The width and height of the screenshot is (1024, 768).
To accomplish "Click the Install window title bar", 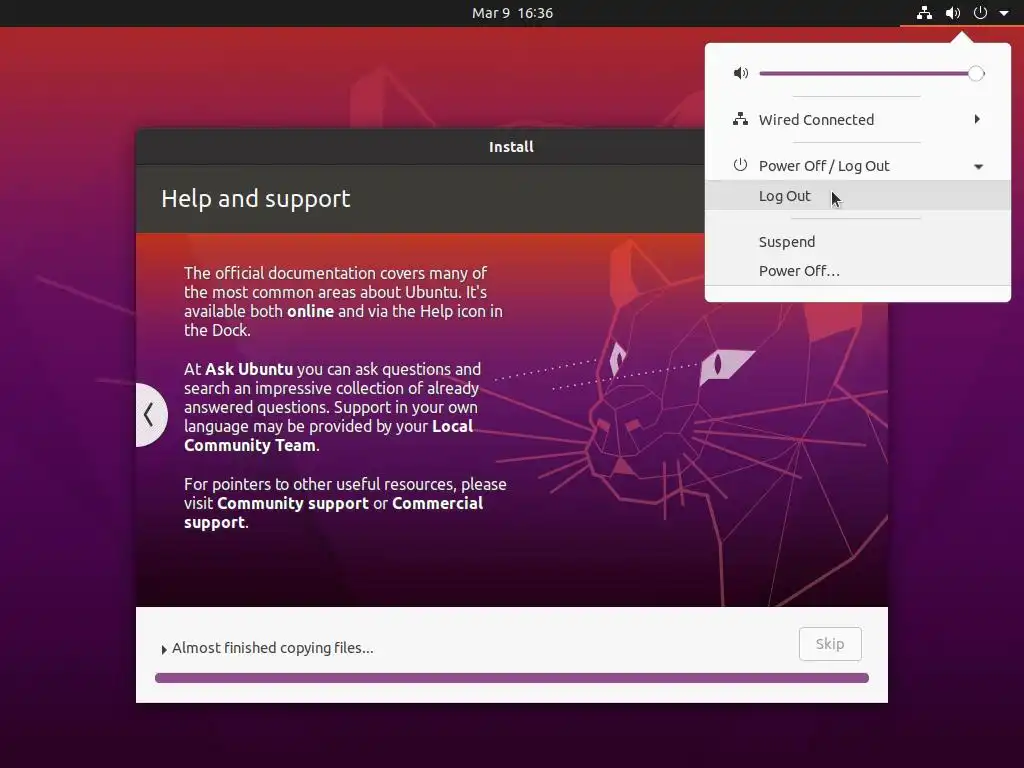I will click(511, 146).
